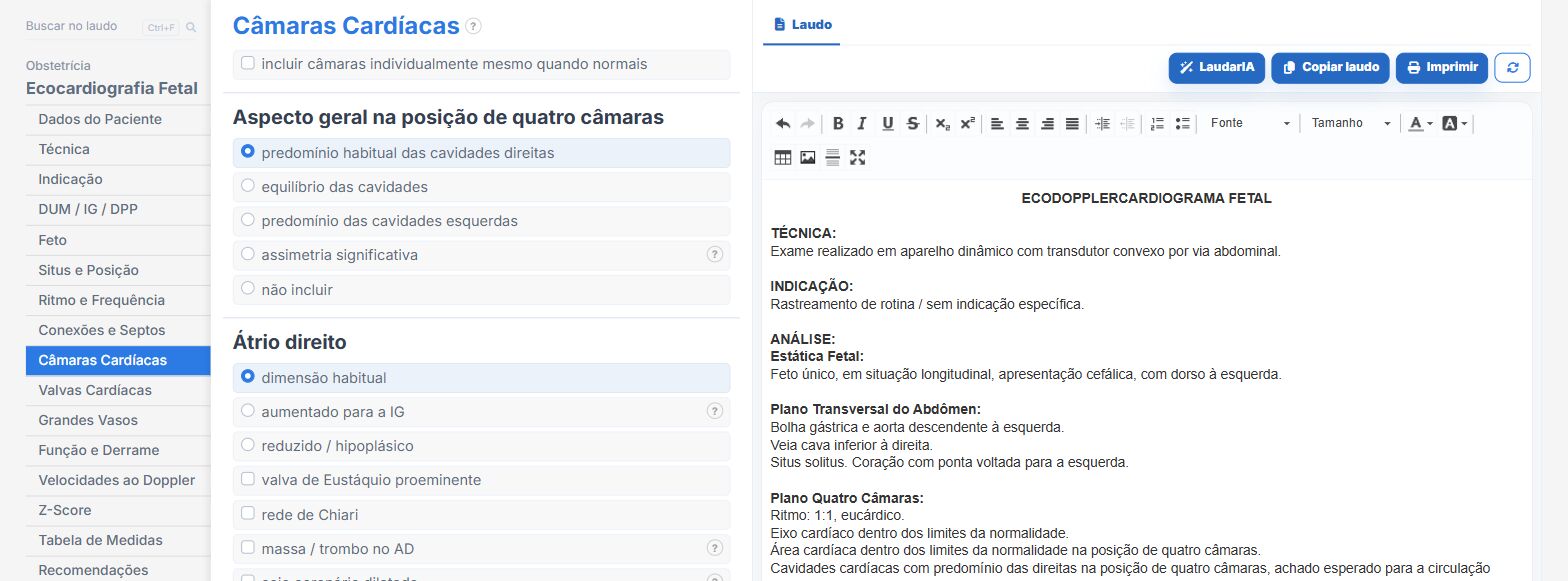Open DUM / IG / DPP section
This screenshot has width=1568, height=581.
pyautogui.click(x=118, y=210)
